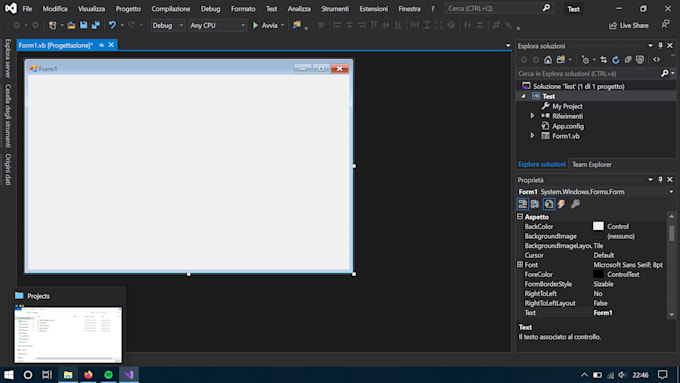Click the feedback icon right of Live Share
Screen dimensions: 680x383
tap(665, 25)
